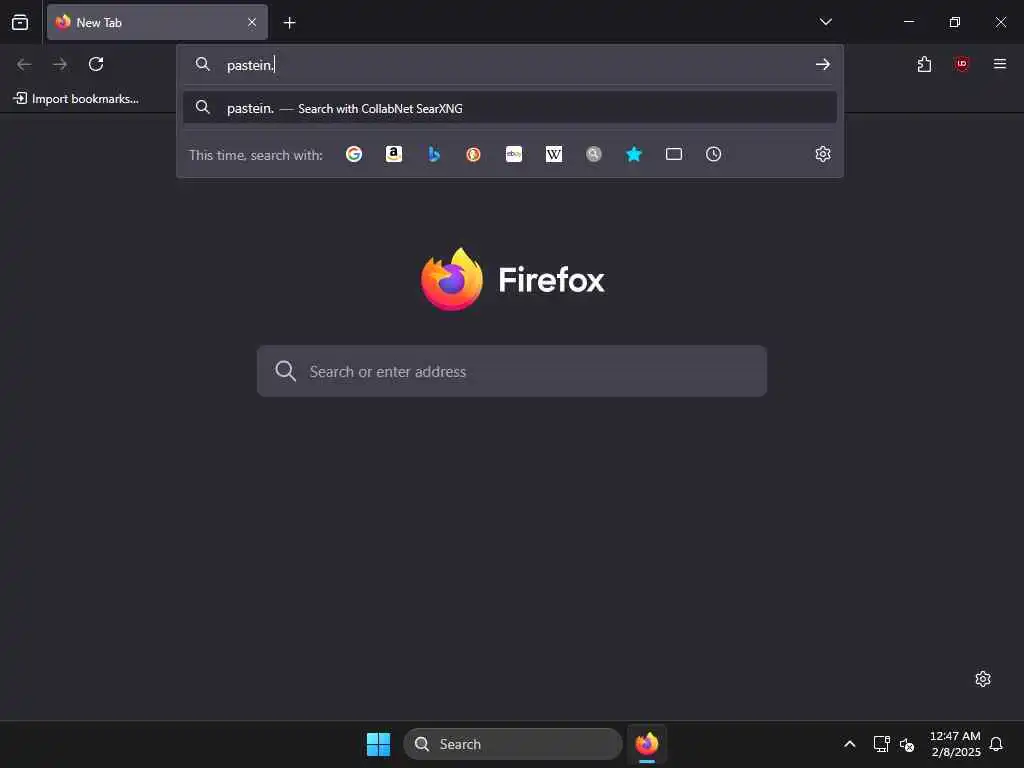Click the taskbar Search box
Viewport: 1024px width, 768px height.
[x=513, y=744]
